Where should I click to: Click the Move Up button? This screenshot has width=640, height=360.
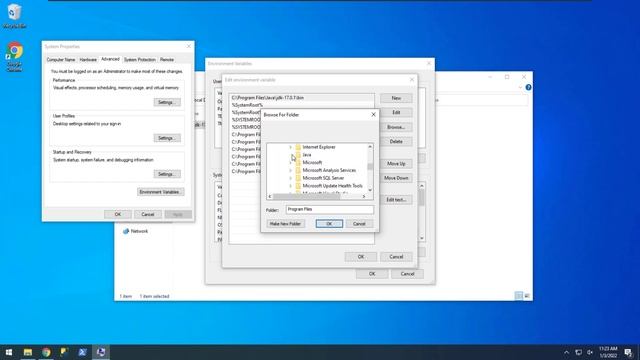(396, 164)
